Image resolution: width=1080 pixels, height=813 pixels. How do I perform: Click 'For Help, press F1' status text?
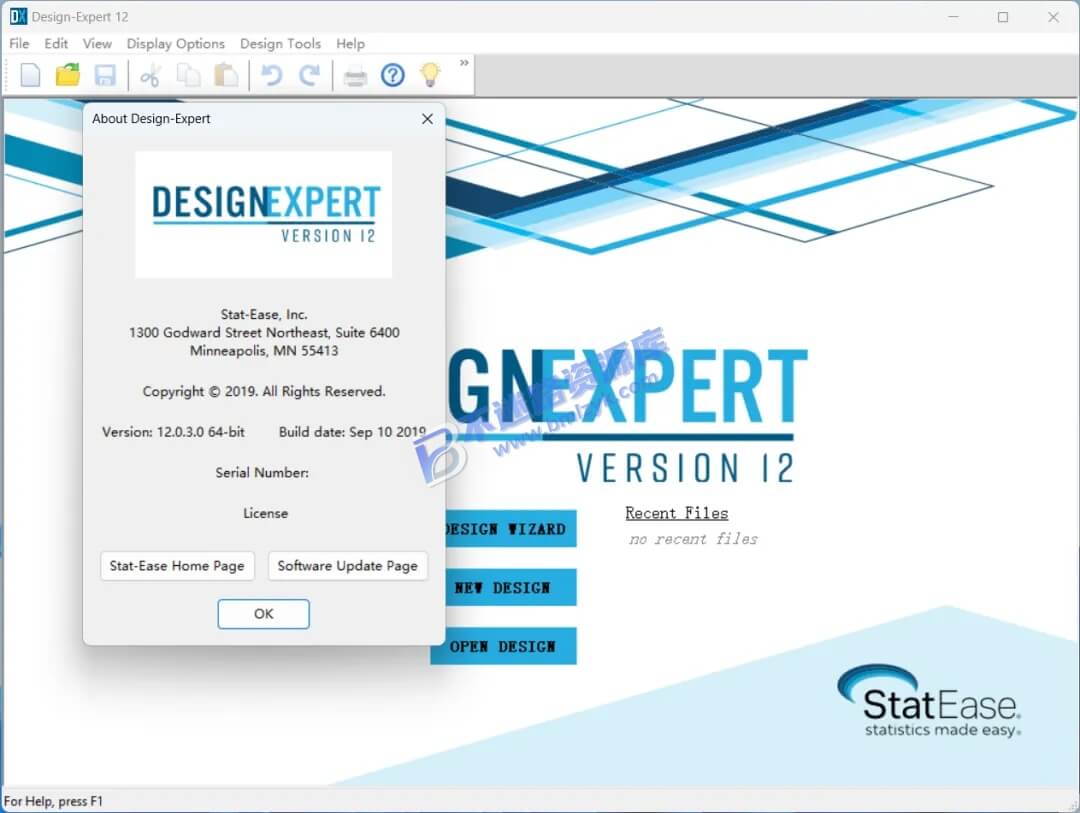pyautogui.click(x=53, y=801)
